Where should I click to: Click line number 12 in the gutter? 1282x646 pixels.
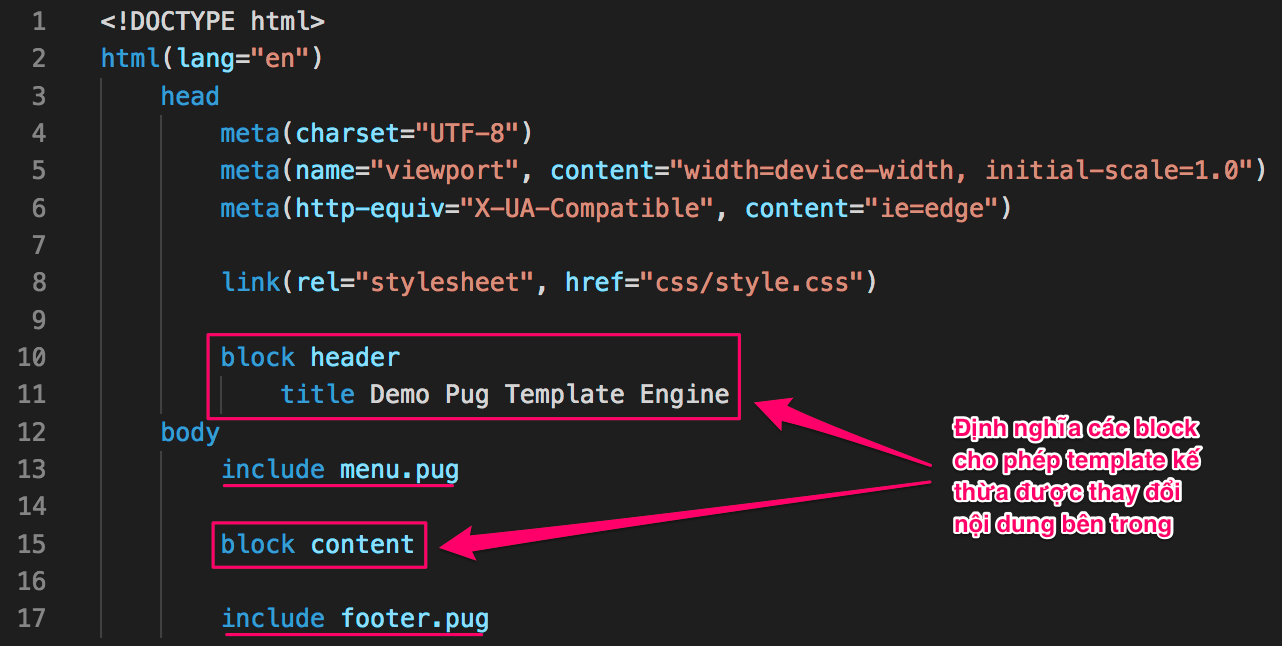click(x=31, y=432)
